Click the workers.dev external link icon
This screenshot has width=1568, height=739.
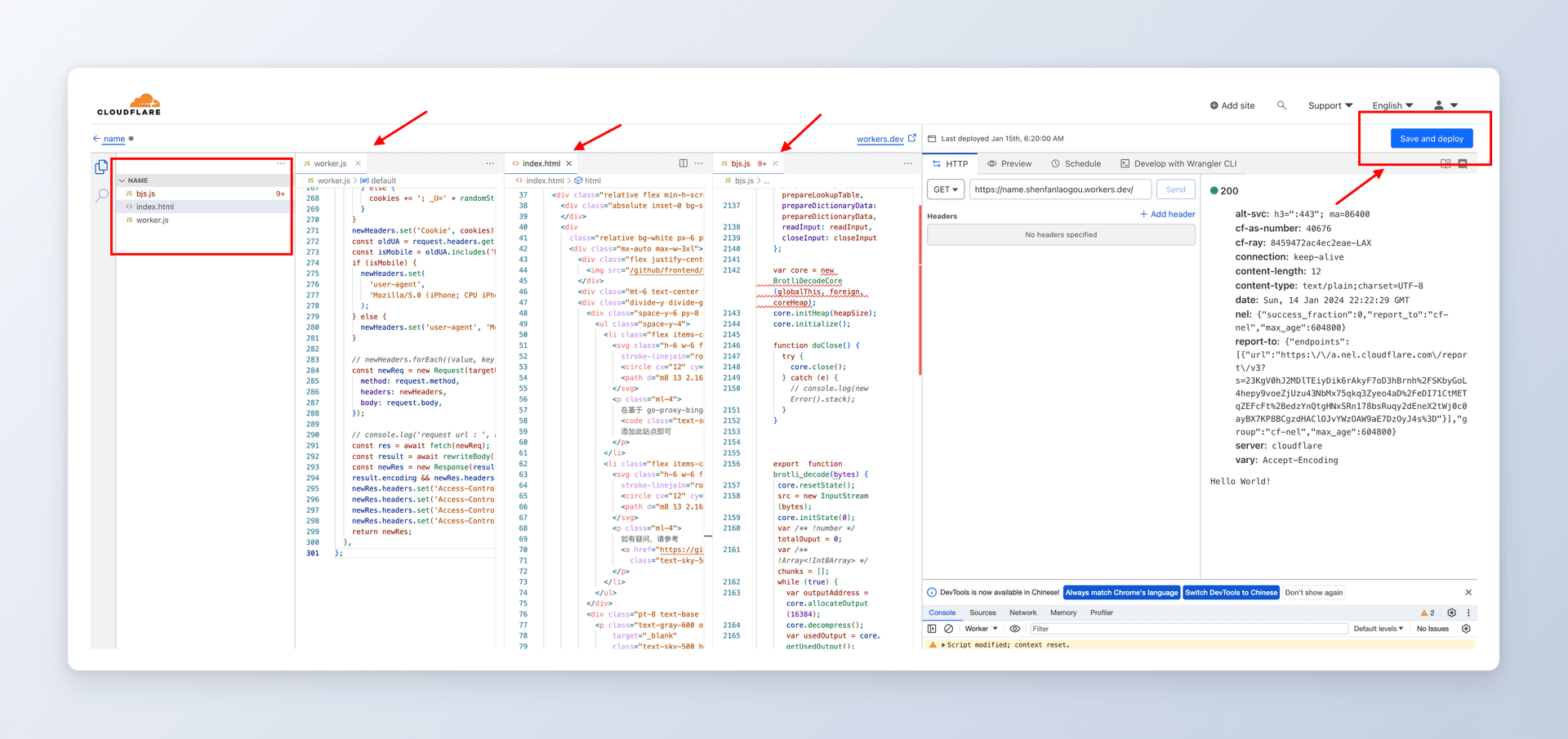coord(912,138)
